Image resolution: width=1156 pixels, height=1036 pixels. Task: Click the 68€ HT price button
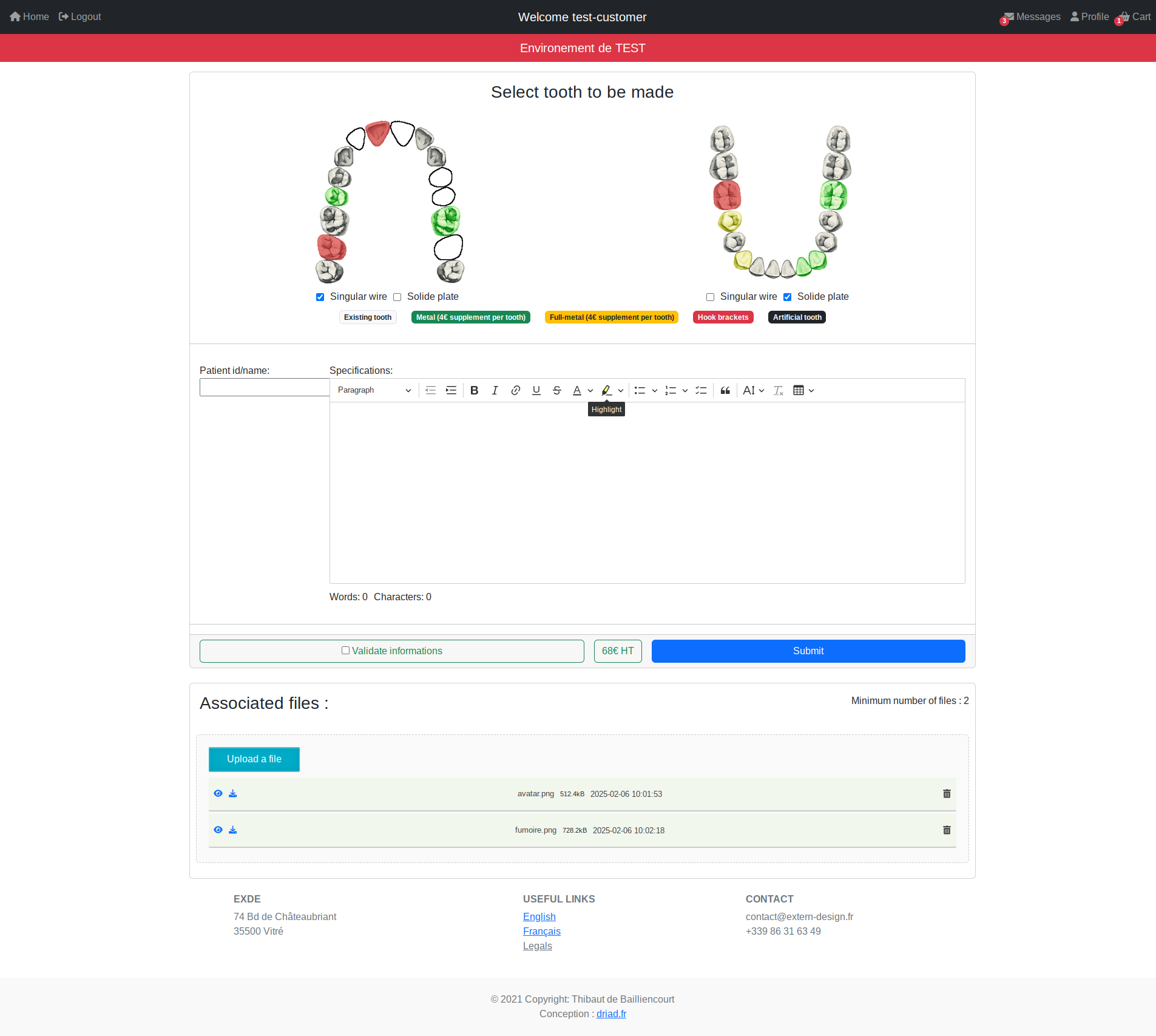[x=618, y=651]
